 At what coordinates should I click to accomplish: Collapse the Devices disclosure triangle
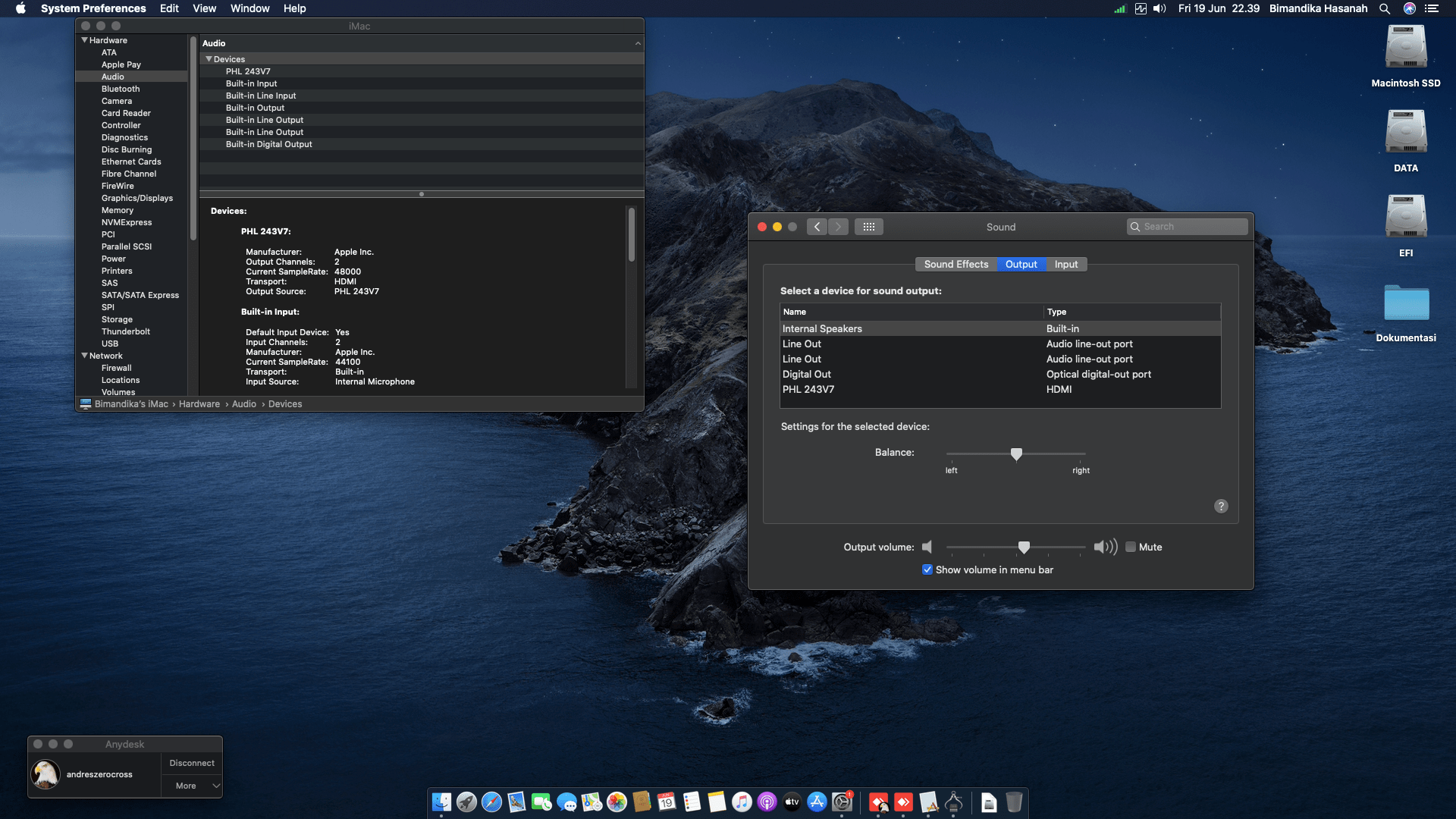pos(209,59)
